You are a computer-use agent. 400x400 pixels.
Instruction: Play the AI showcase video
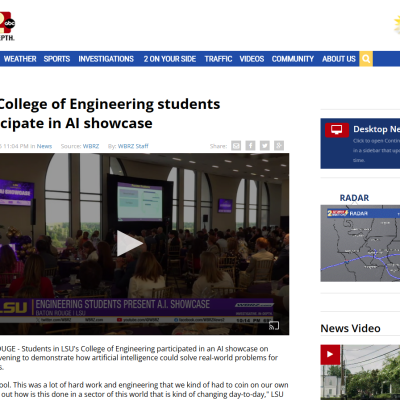[130, 244]
